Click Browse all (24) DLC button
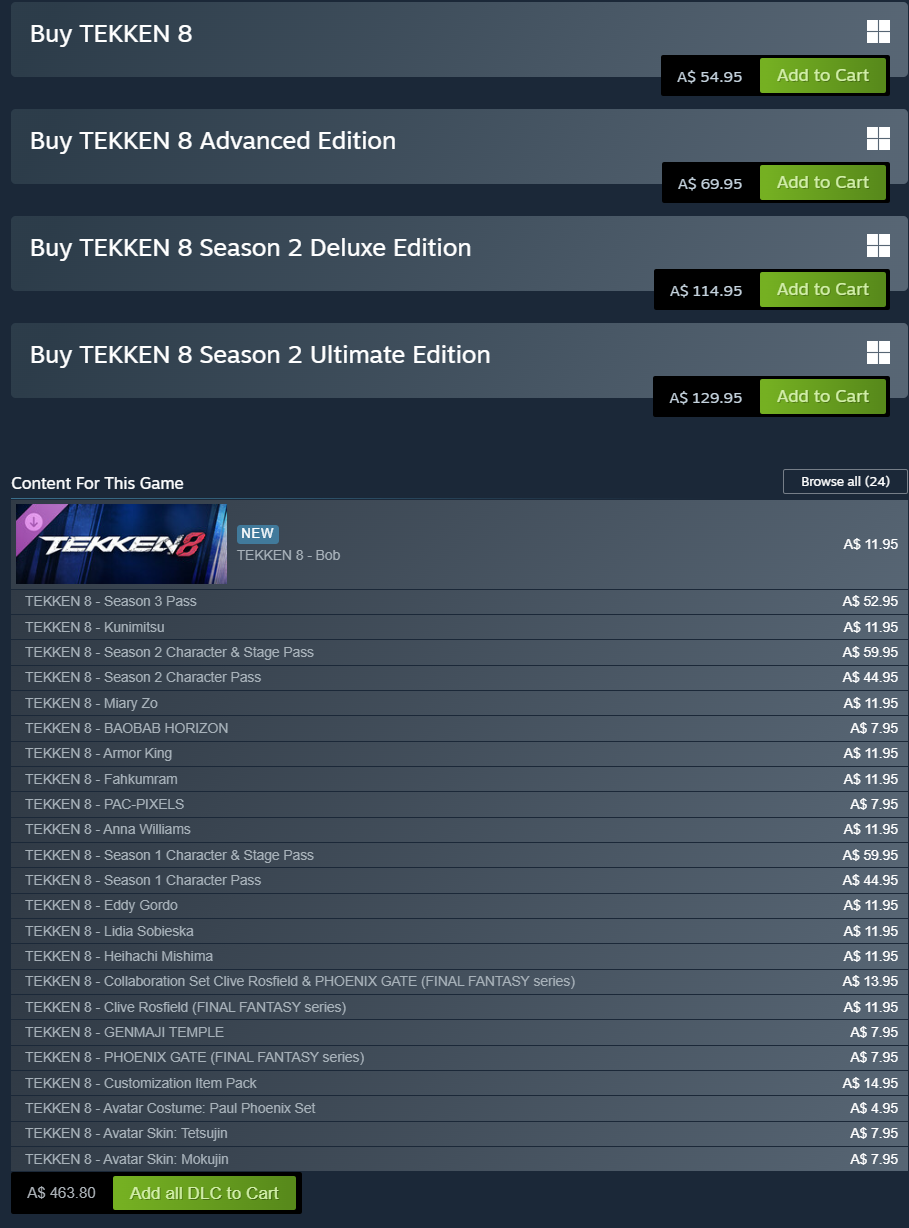909x1228 pixels. coord(845,482)
